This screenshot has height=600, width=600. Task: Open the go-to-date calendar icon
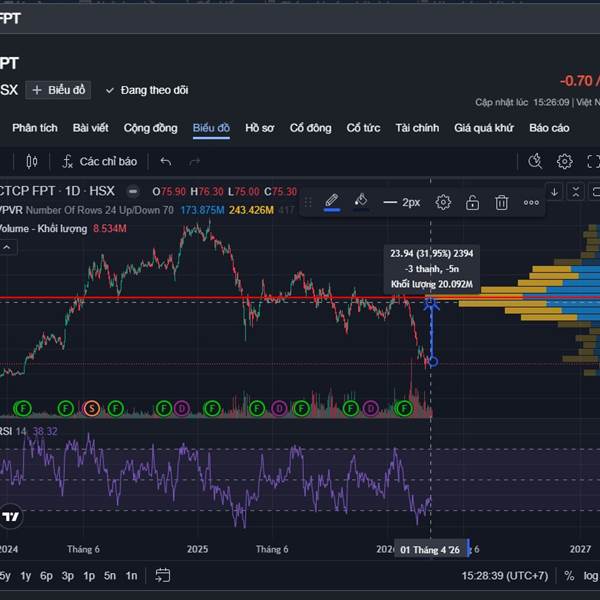click(x=162, y=575)
